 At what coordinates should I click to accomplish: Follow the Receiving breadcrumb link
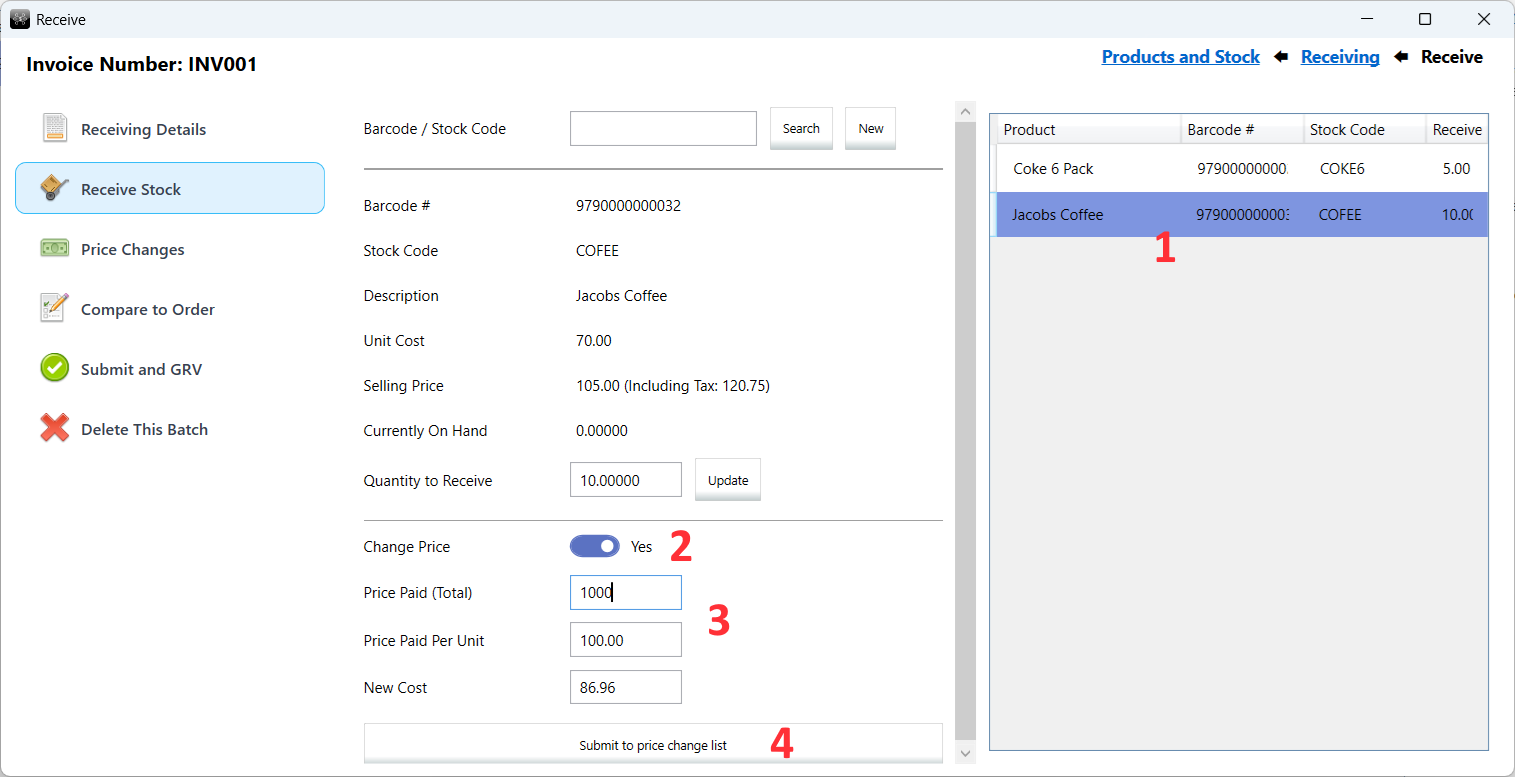(1340, 57)
